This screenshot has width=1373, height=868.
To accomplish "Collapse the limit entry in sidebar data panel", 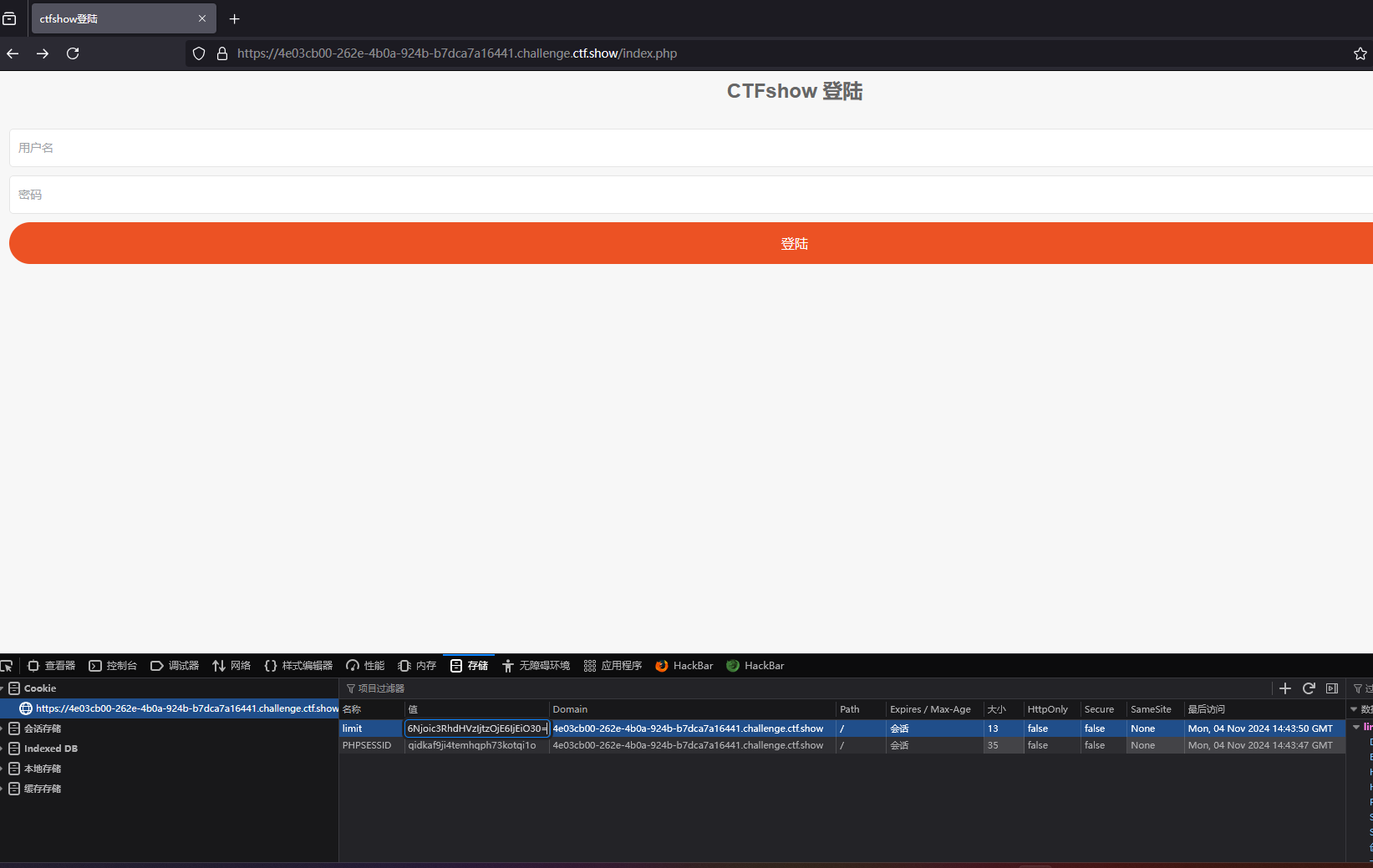I will 1356,727.
